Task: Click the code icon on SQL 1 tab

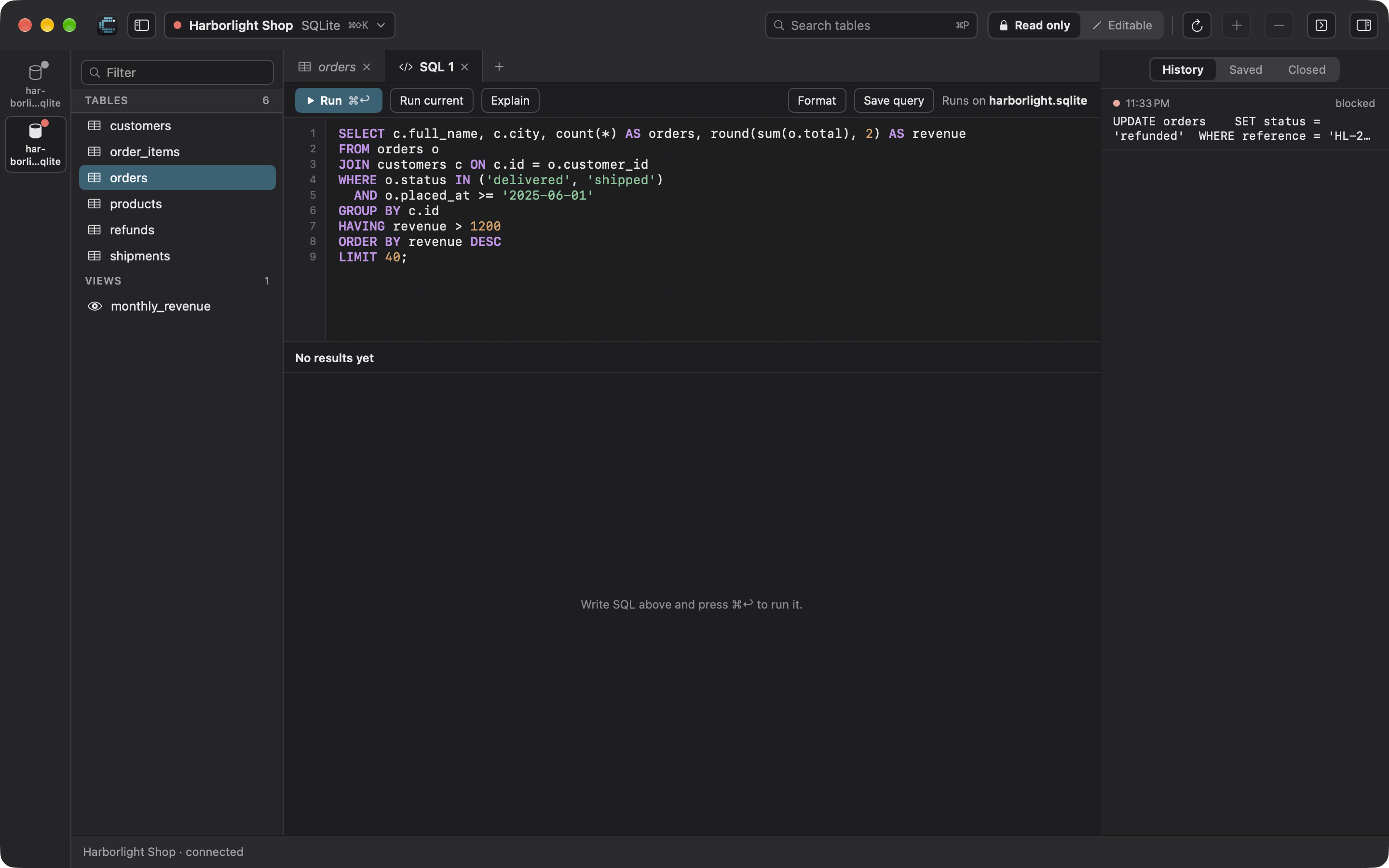Action: click(406, 67)
